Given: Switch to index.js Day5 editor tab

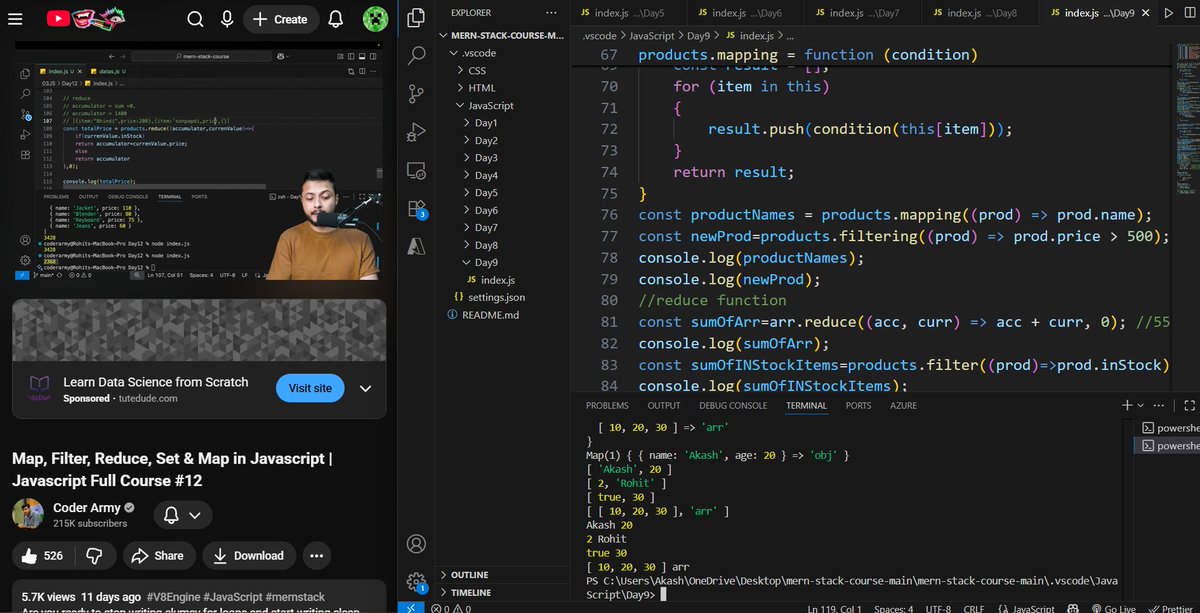Looking at the screenshot, I should (x=629, y=13).
